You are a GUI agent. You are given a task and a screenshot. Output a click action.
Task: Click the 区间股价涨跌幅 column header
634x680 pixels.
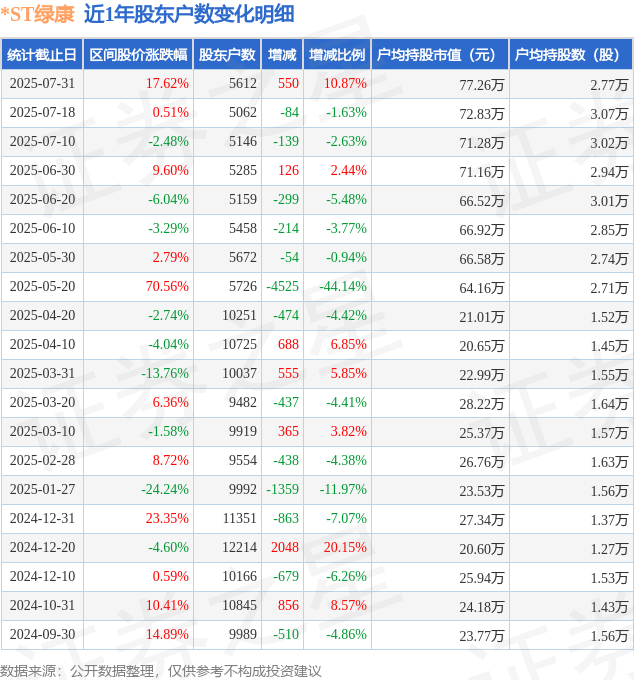click(x=138, y=55)
